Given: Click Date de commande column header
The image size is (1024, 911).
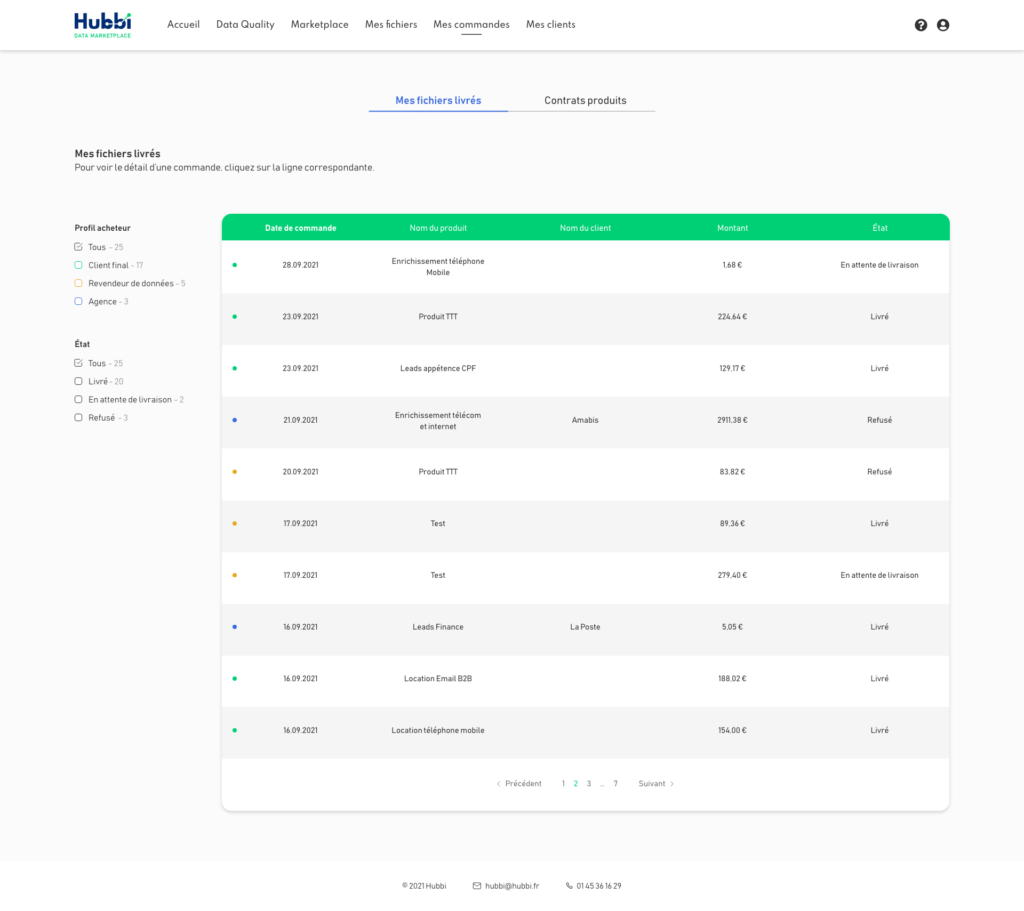Looking at the screenshot, I should [300, 228].
